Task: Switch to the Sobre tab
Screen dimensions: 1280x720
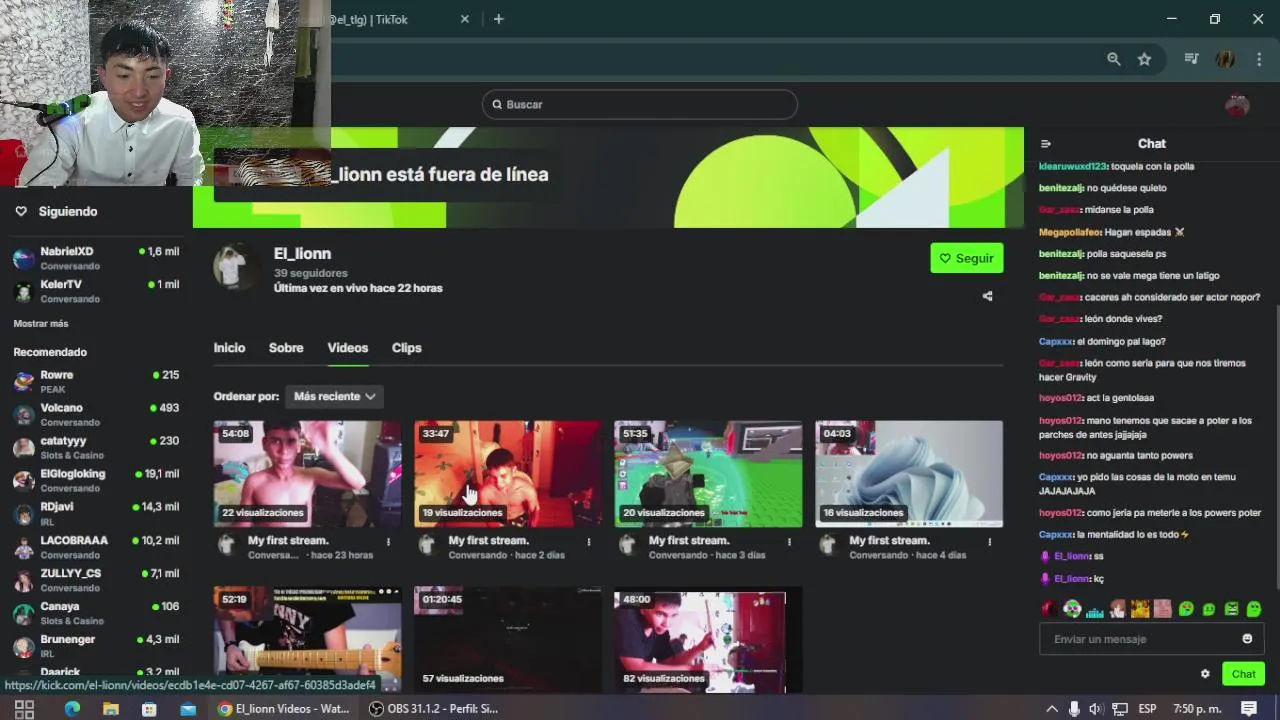Action: click(x=286, y=348)
